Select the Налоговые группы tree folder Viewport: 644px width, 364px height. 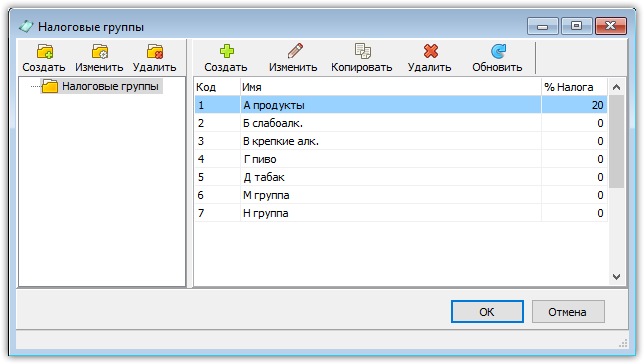(110, 86)
